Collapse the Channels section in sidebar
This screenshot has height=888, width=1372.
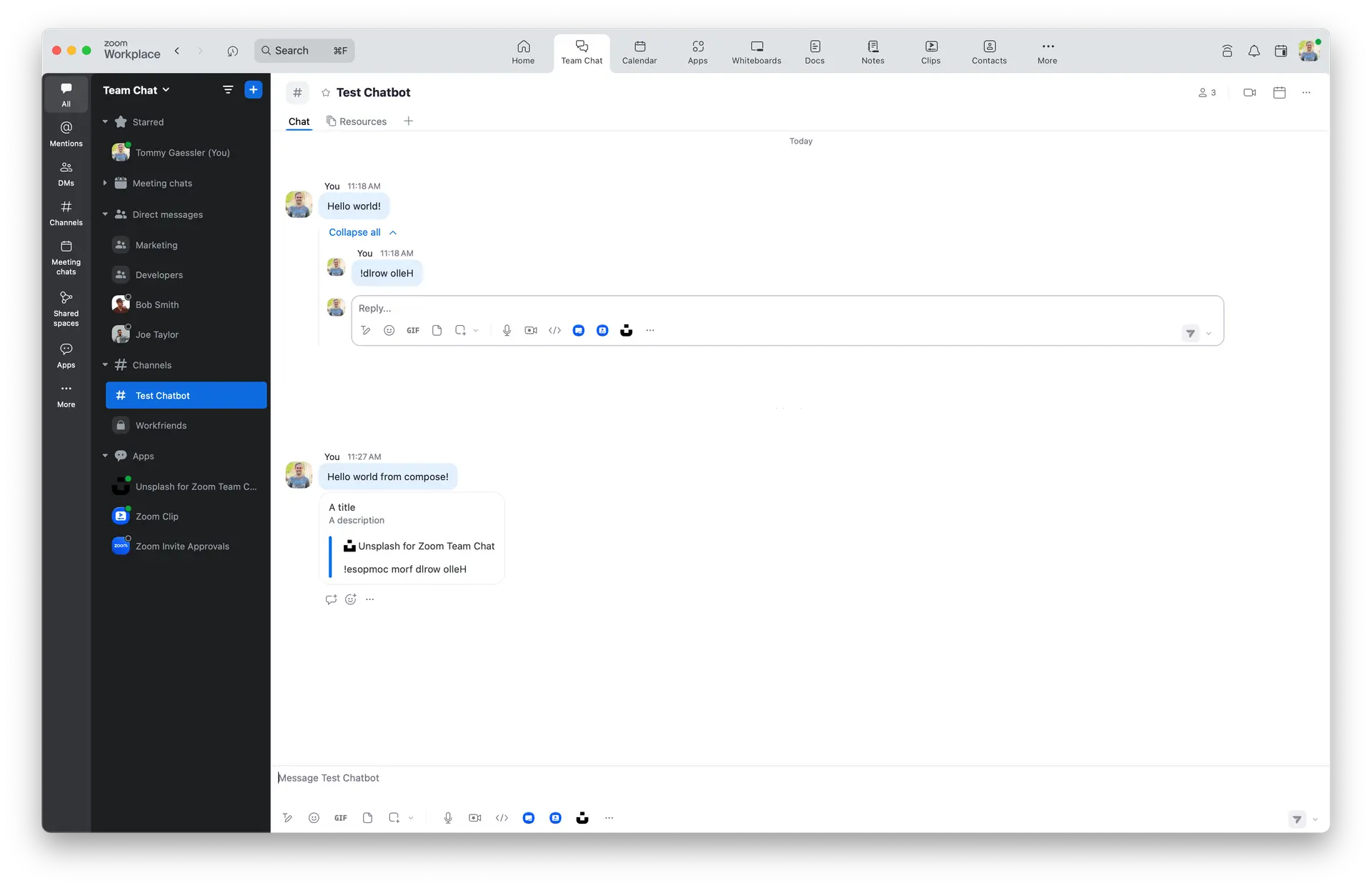coord(104,364)
